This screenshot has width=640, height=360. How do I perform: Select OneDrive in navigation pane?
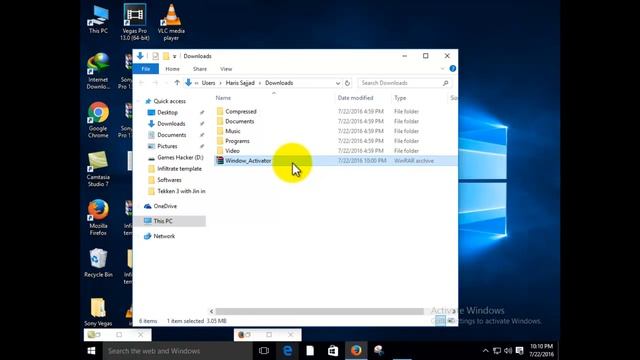165,206
